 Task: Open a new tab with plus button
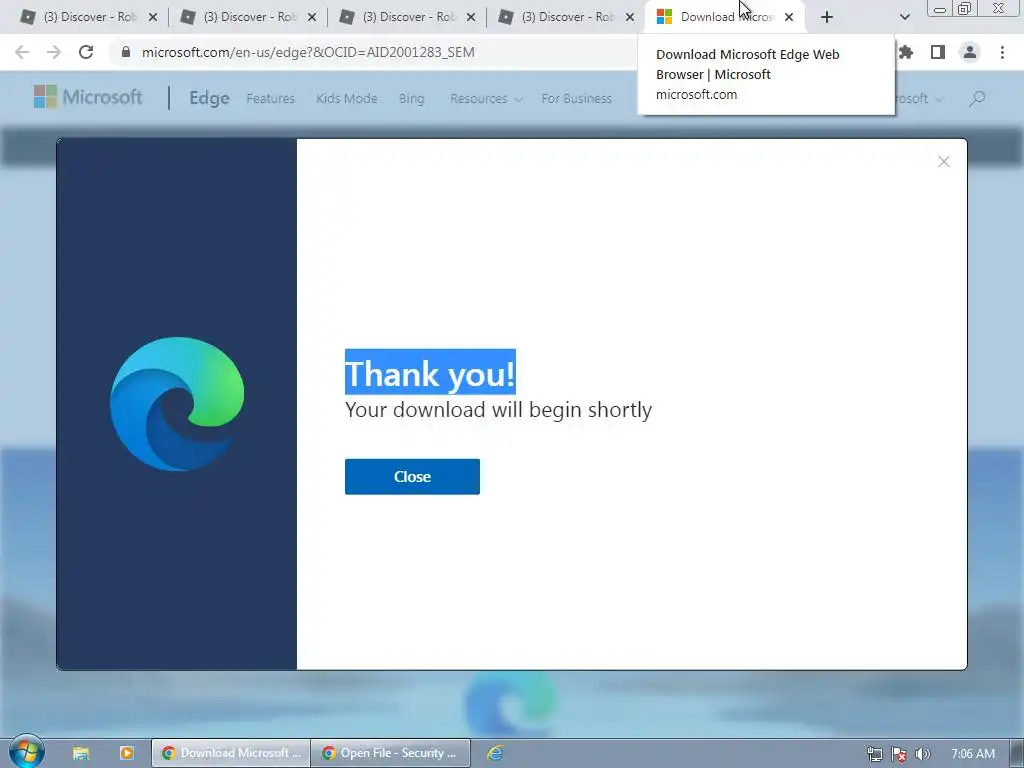827,17
